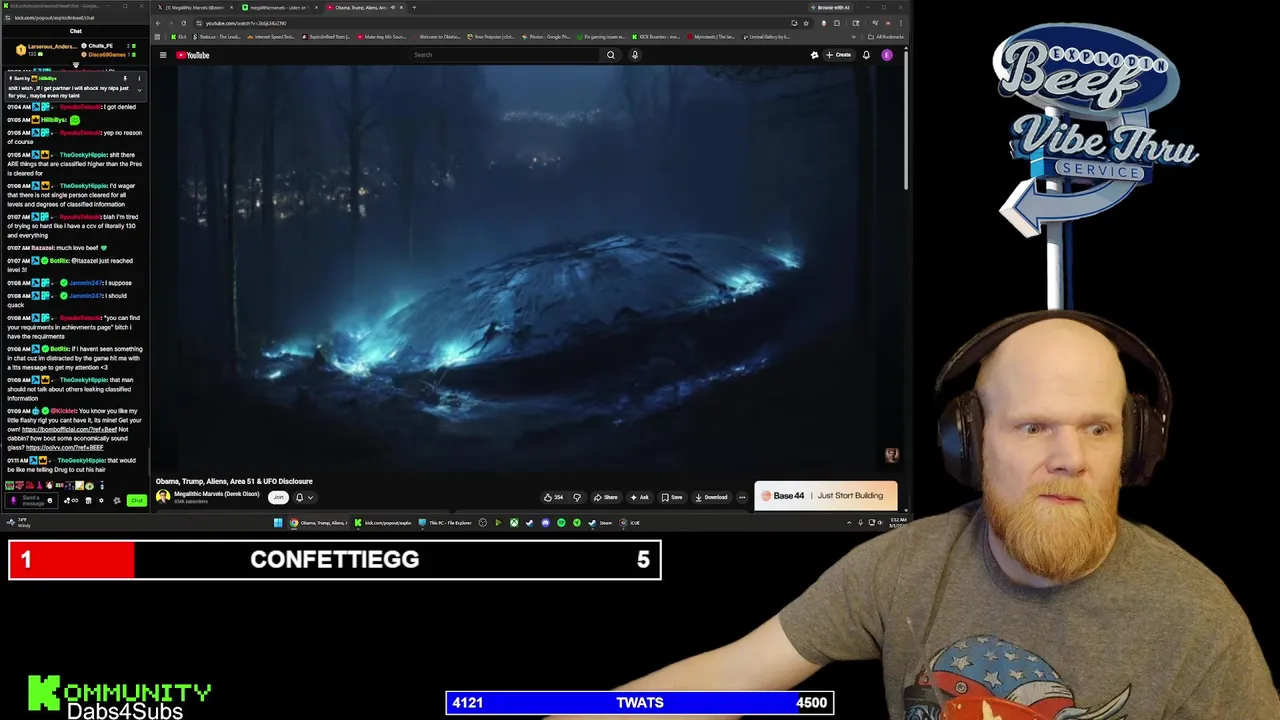Go to the YouTube home logo

tap(193, 55)
